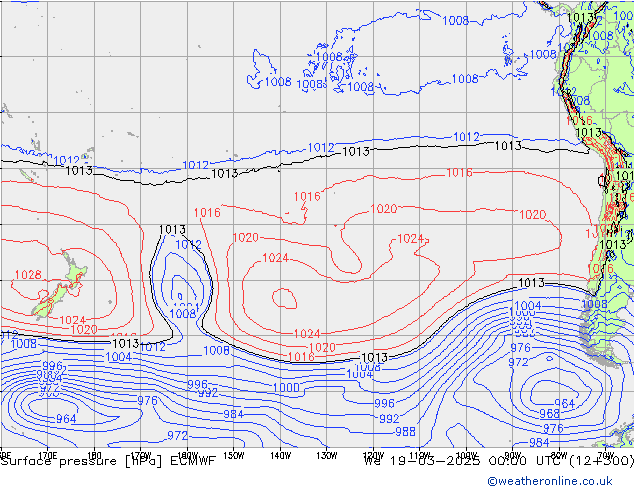Click the 1028 isobar label near New Zealand
Image resolution: width=634 pixels, height=490 pixels.
[x=28, y=275]
